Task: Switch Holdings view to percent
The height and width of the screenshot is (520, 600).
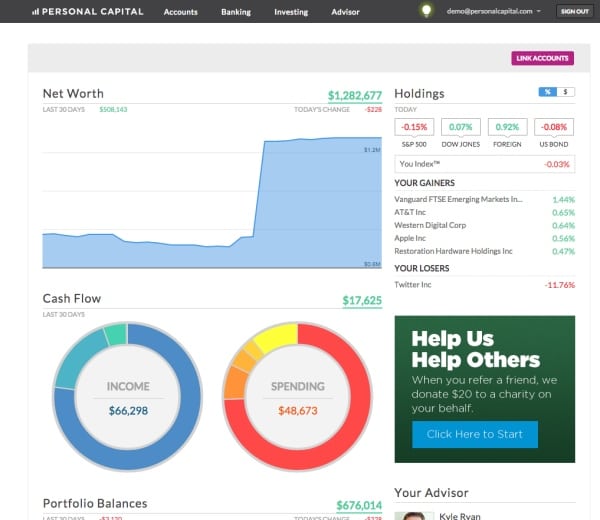Action: click(548, 92)
